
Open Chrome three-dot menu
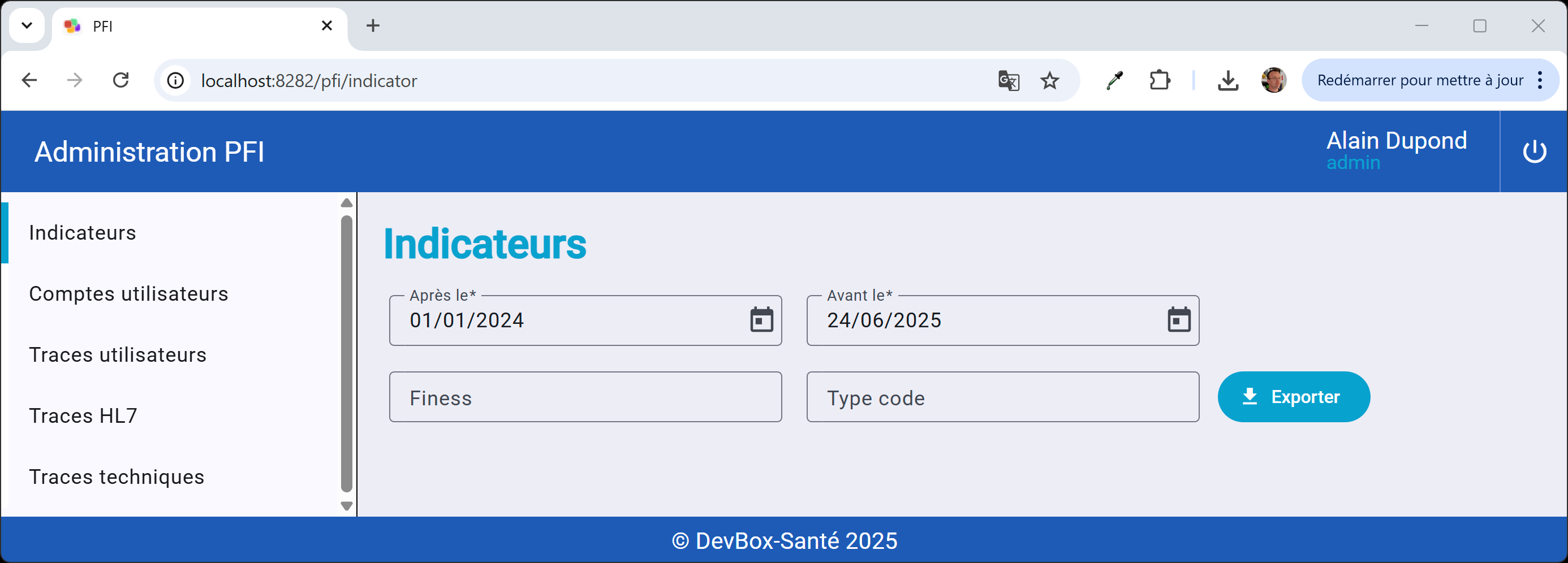tap(1539, 80)
